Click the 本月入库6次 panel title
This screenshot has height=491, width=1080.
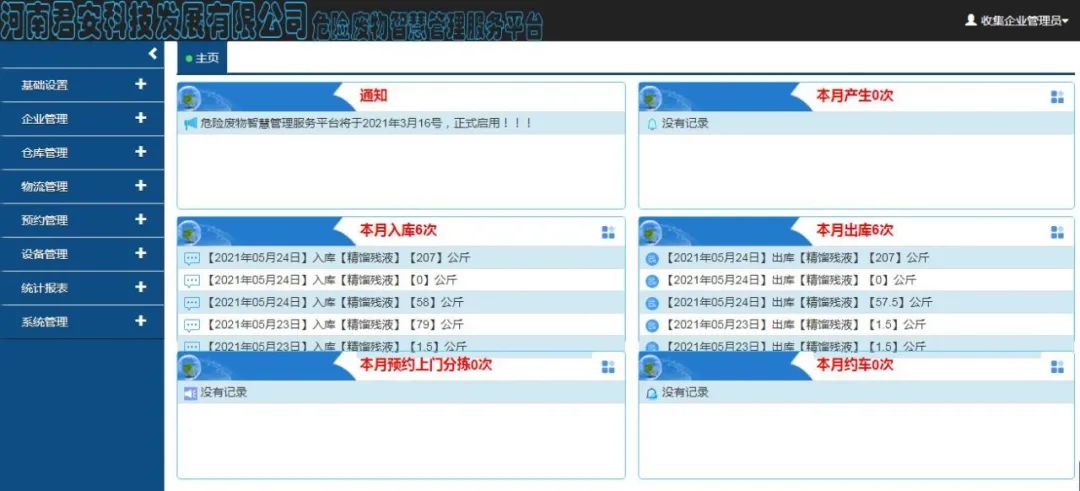click(398, 230)
